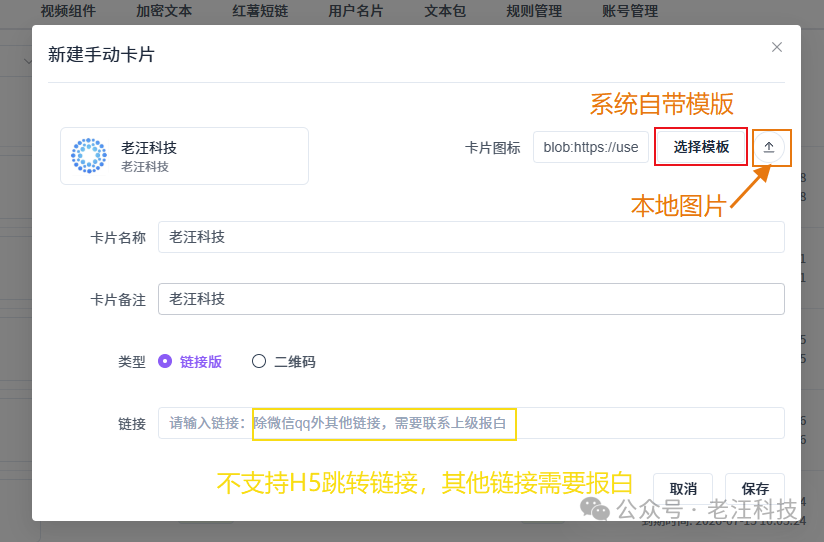Click the 取消 button

(x=683, y=488)
